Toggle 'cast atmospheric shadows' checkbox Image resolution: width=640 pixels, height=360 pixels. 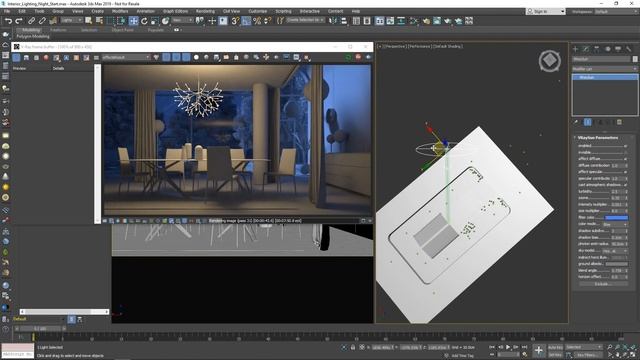625,185
